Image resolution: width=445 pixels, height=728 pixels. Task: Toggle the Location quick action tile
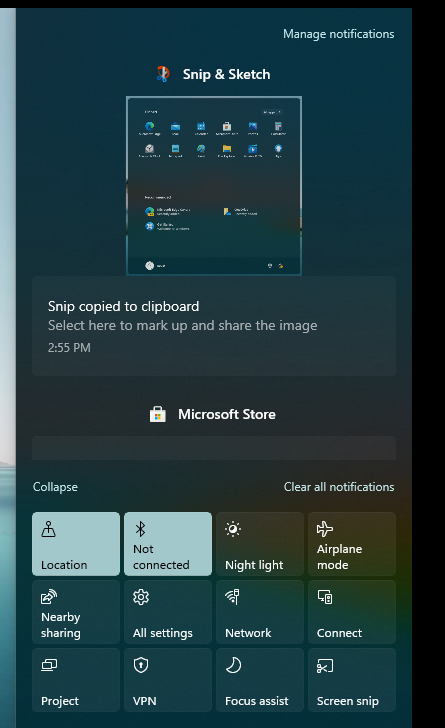pos(76,544)
